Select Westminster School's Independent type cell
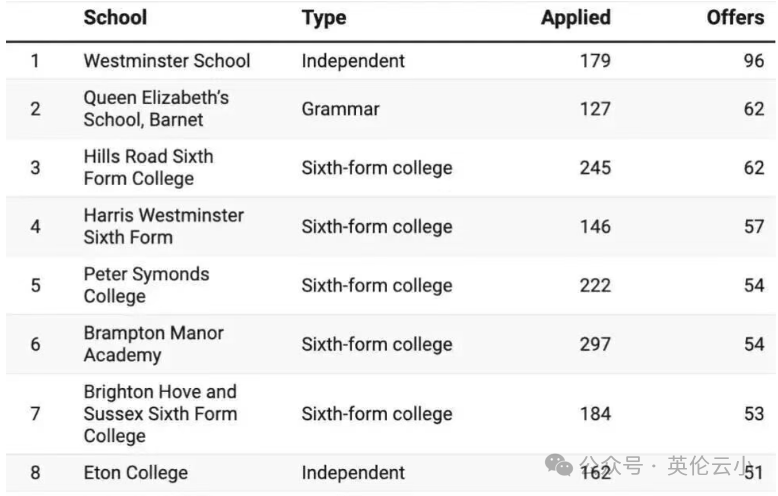The width and height of the screenshot is (778, 496). click(x=353, y=61)
